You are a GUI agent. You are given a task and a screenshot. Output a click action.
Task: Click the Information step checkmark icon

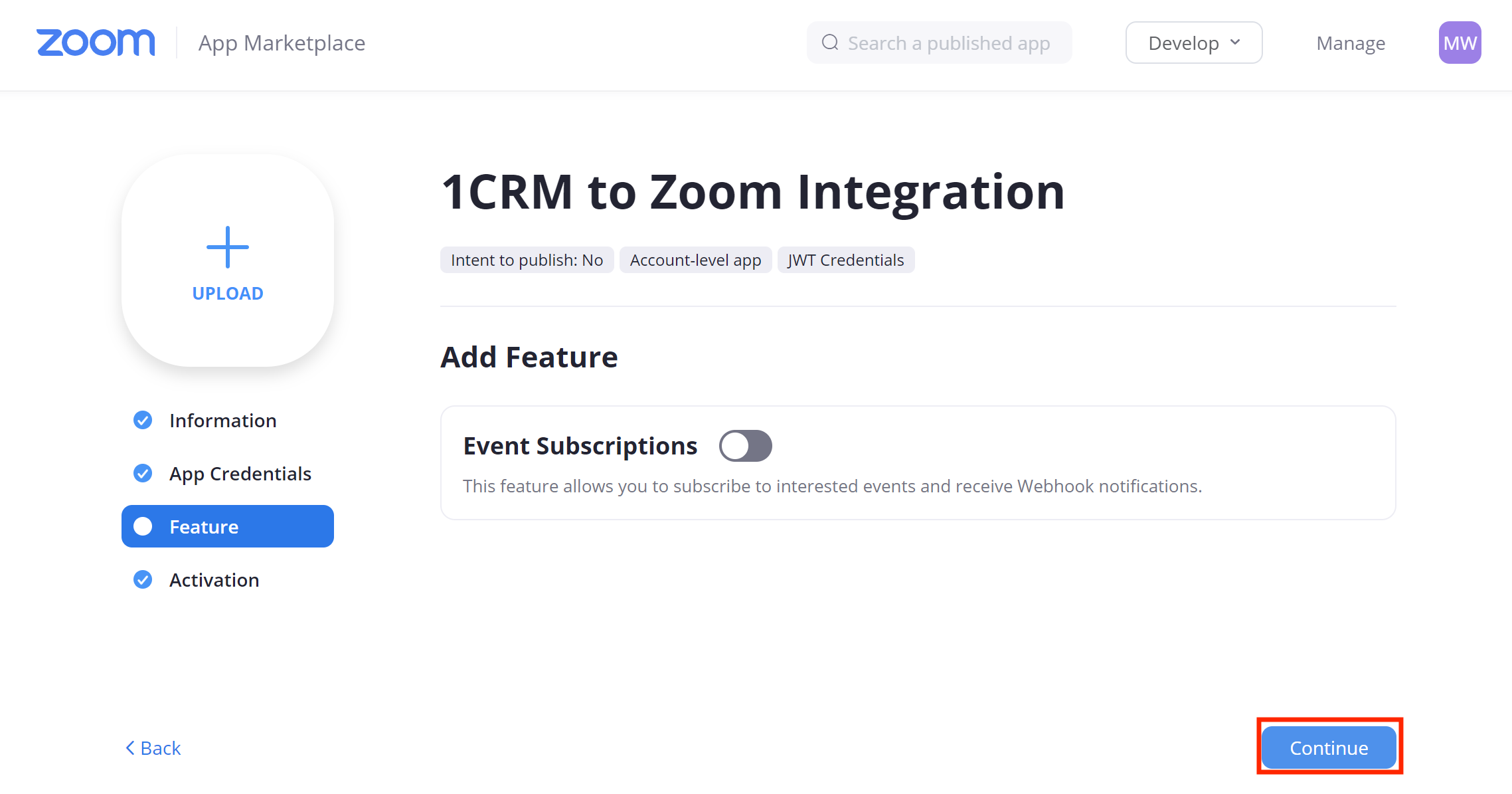pyautogui.click(x=143, y=420)
